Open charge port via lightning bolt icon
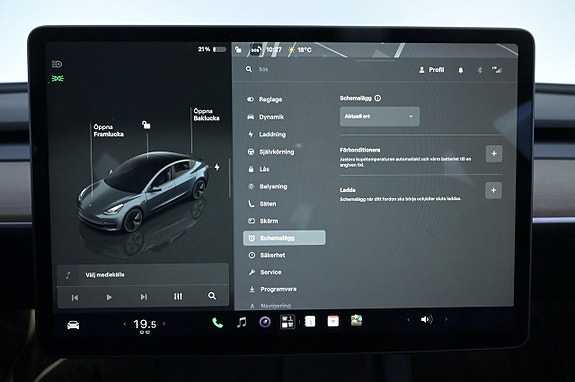The width and height of the screenshot is (575, 382). (217, 167)
